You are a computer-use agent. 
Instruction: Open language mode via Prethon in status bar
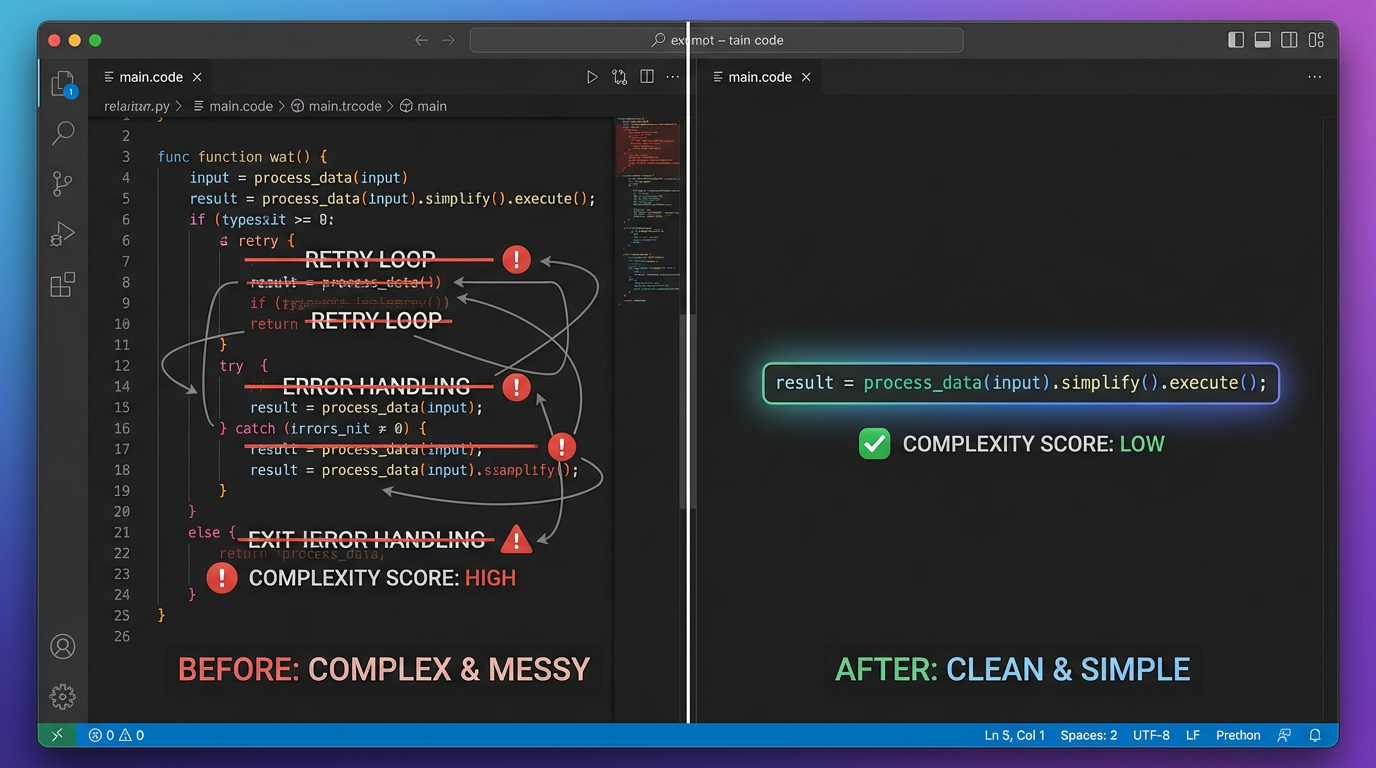pos(1238,735)
